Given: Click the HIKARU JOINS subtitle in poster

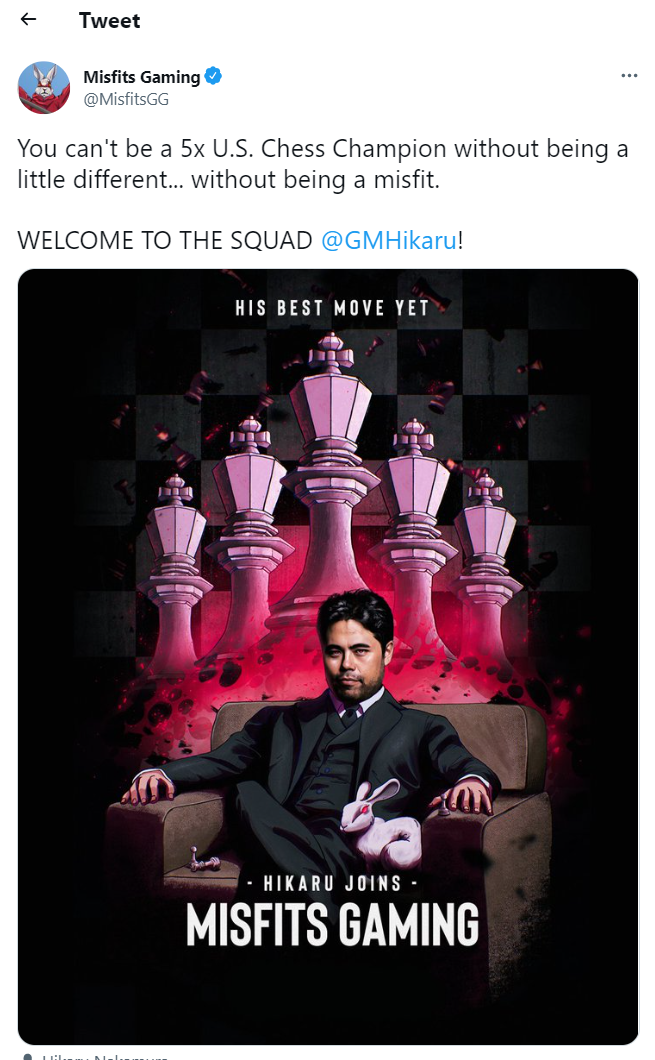Looking at the screenshot, I should [x=332, y=884].
